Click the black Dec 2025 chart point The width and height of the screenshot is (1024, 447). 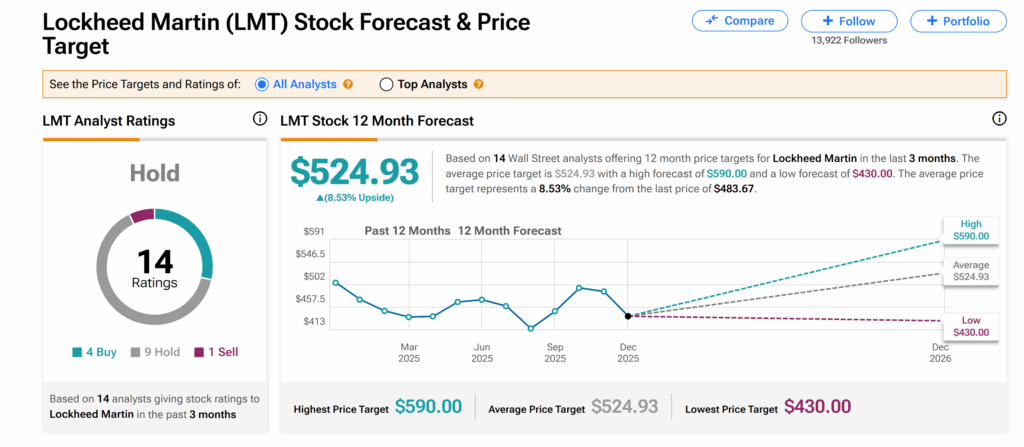click(x=628, y=315)
